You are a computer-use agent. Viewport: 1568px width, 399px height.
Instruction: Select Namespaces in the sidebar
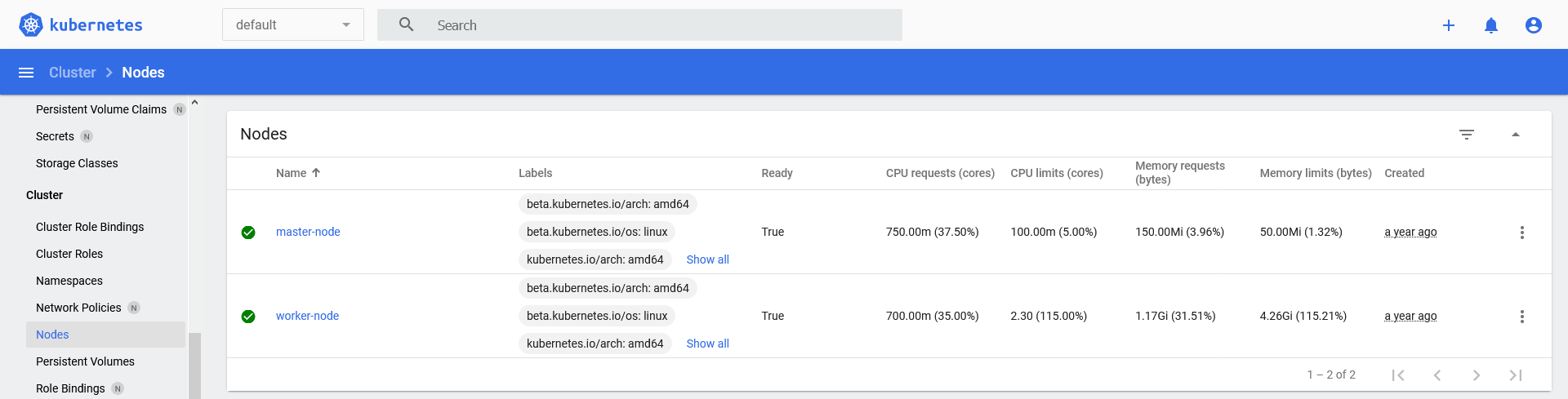point(69,281)
